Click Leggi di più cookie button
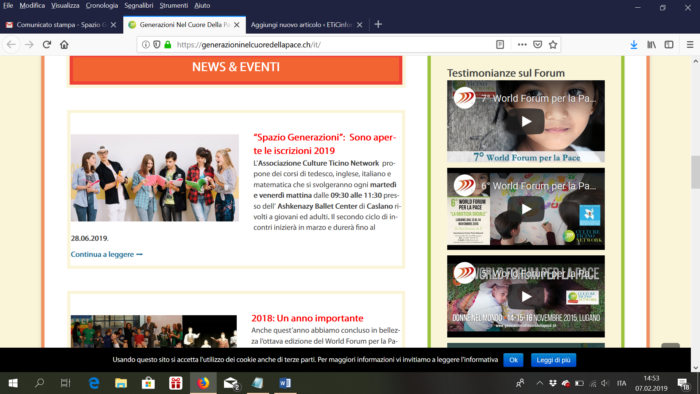 click(553, 360)
